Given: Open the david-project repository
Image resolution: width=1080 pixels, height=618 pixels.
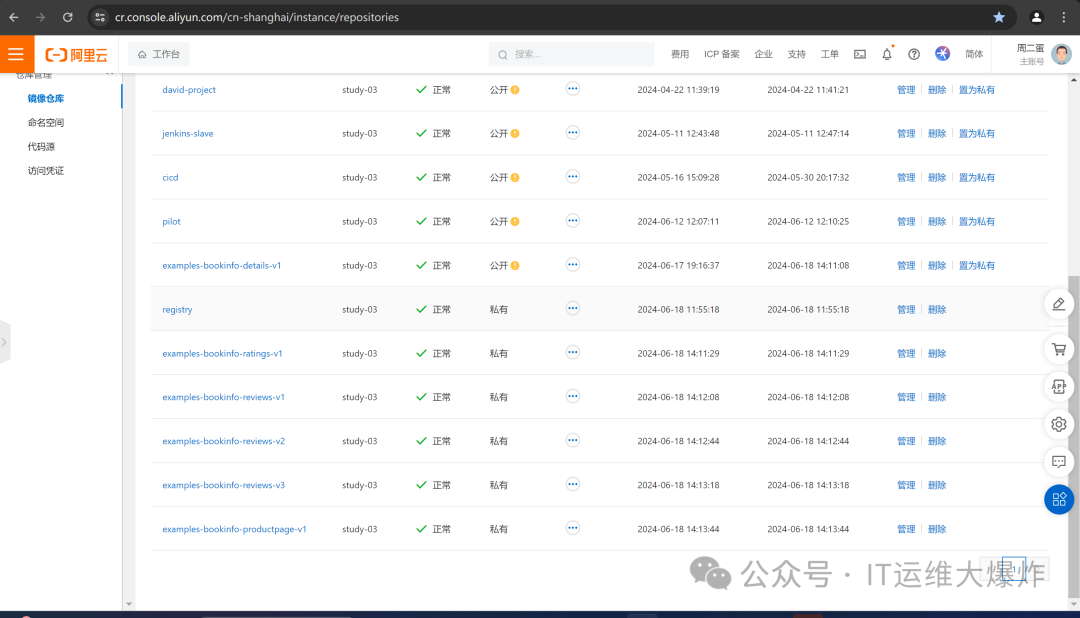Looking at the screenshot, I should 189,90.
